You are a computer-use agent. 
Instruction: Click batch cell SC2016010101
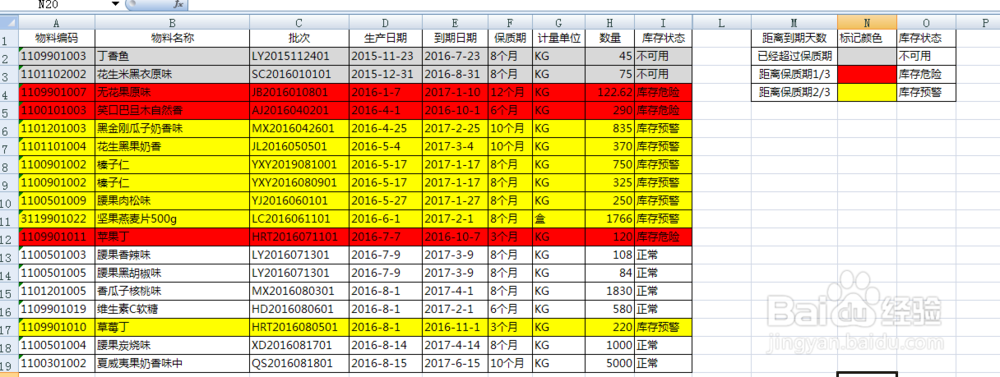pos(299,74)
